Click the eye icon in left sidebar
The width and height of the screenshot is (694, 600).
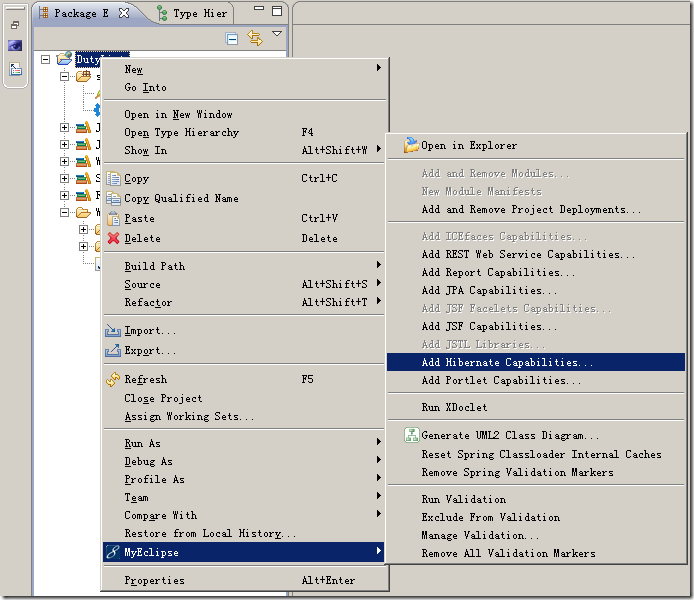pos(15,47)
